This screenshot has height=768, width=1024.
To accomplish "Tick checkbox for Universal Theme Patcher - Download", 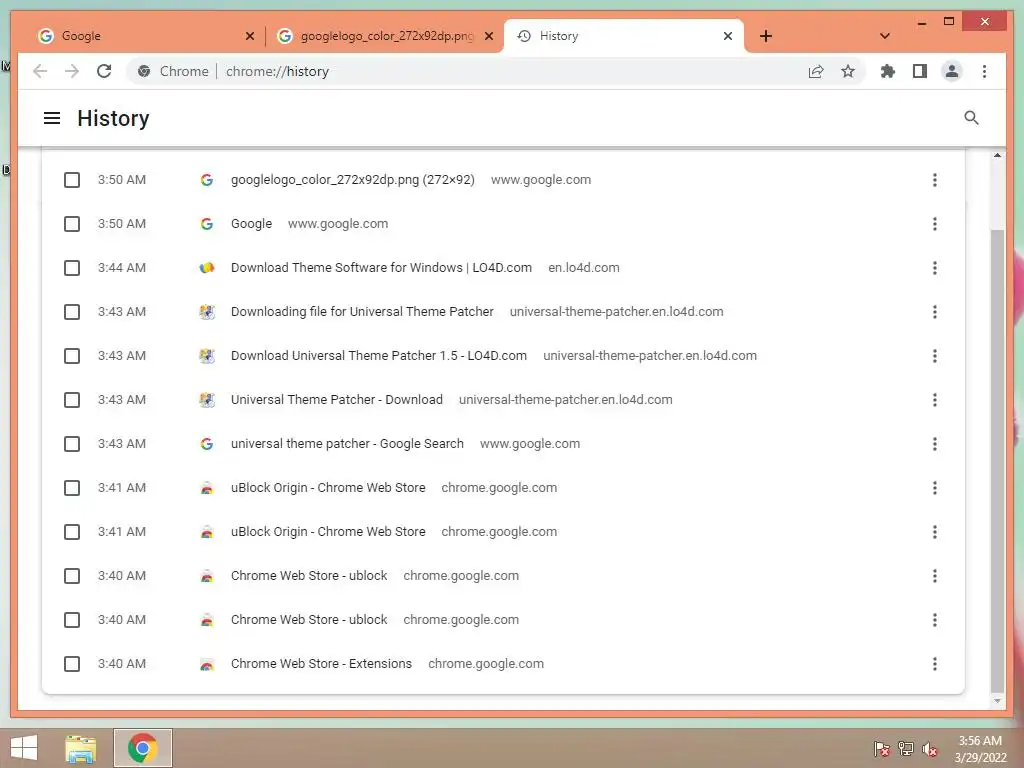I will coord(72,400).
